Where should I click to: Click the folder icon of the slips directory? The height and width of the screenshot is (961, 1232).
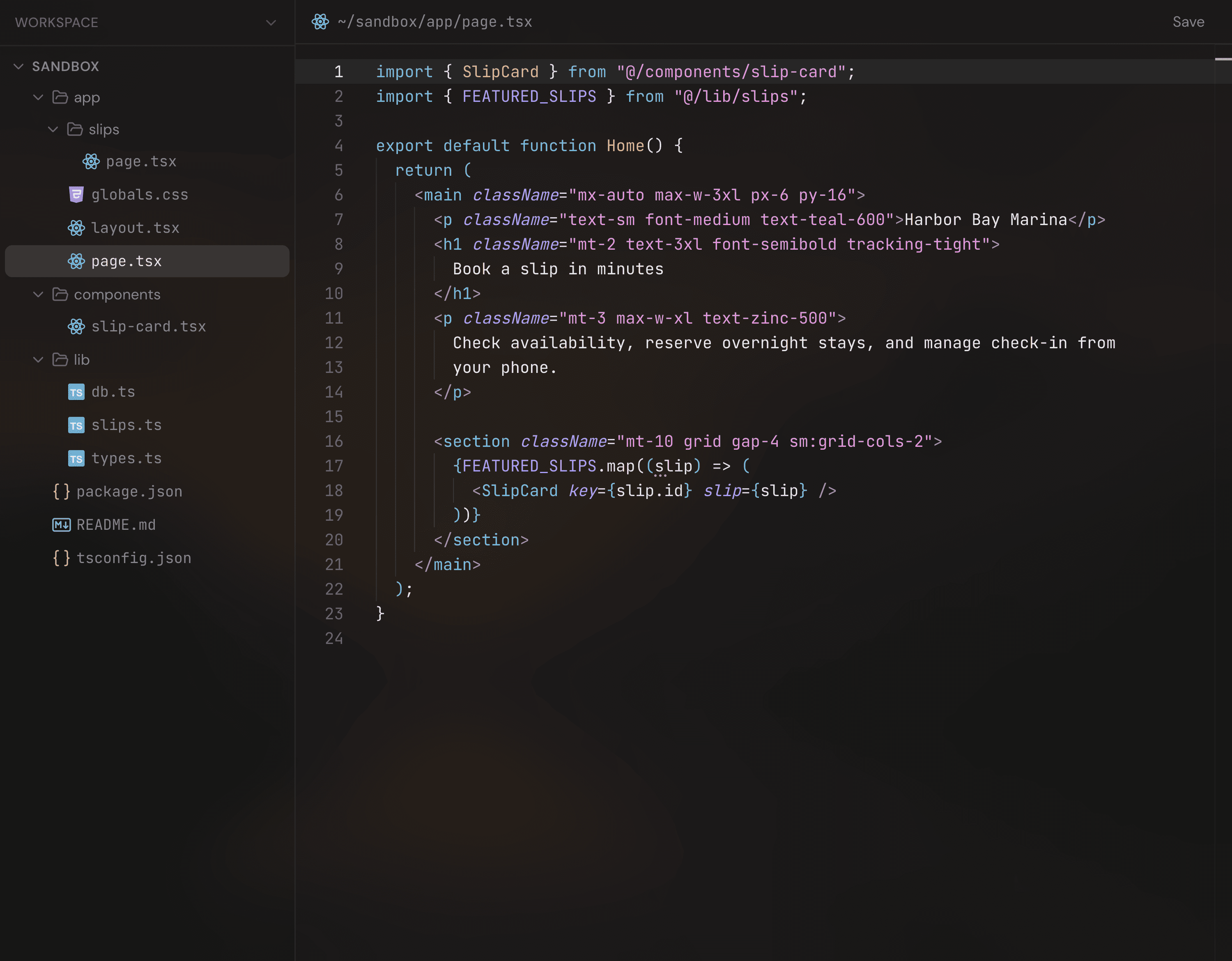pyautogui.click(x=74, y=129)
